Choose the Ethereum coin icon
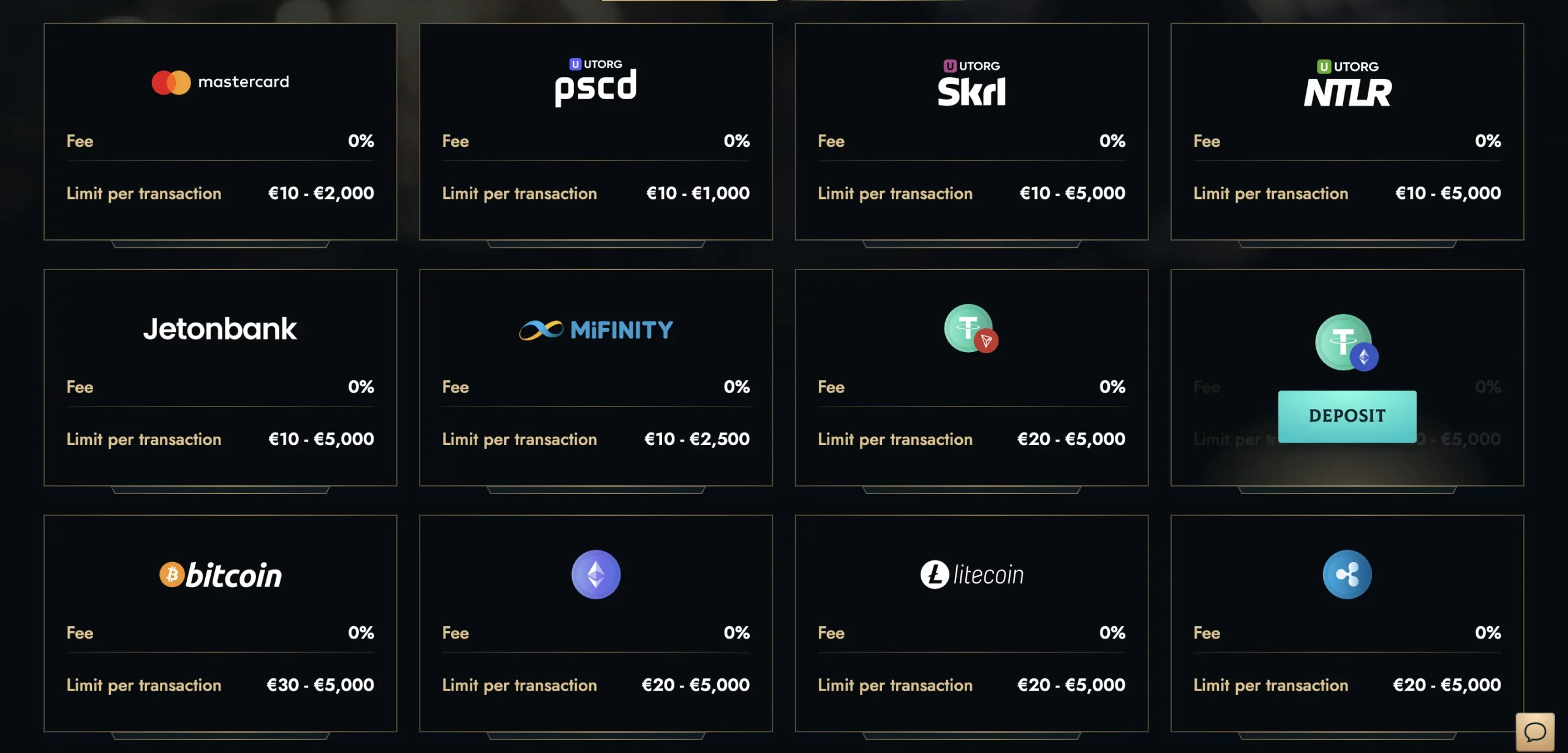 [596, 574]
